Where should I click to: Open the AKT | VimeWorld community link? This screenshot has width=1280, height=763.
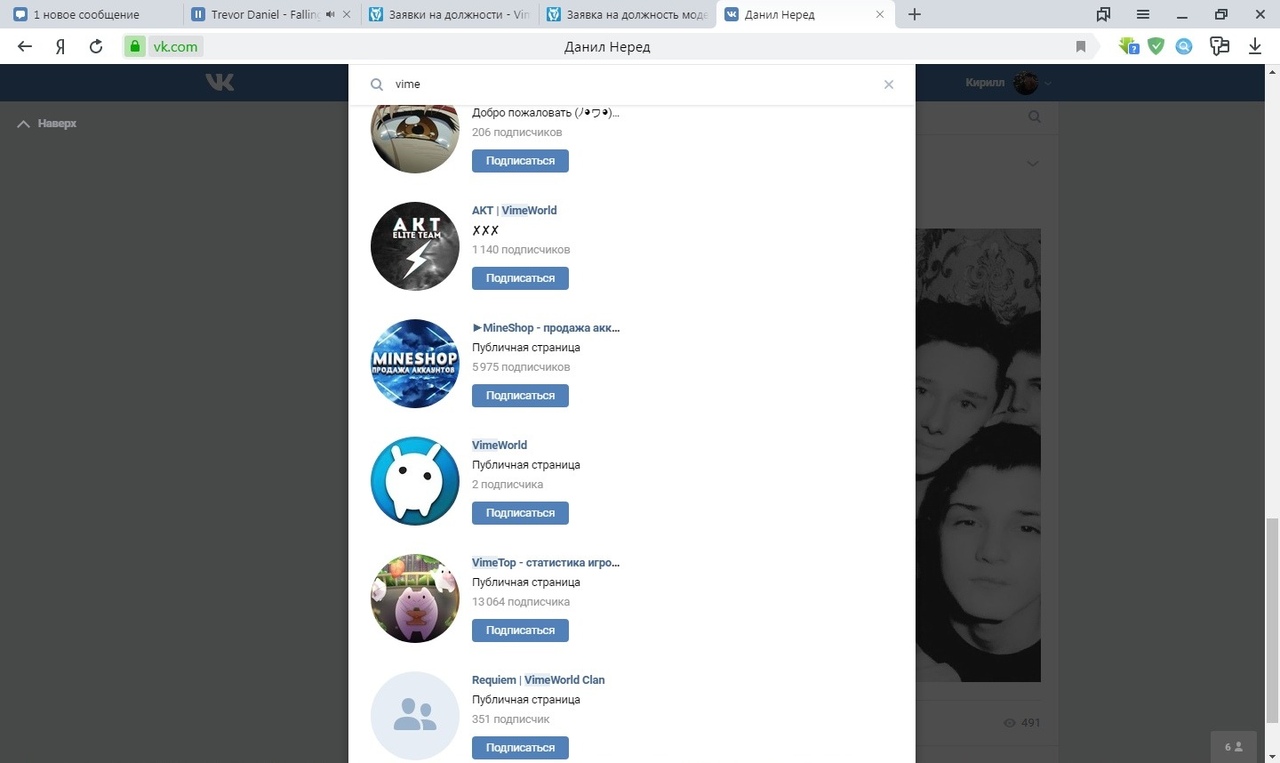pyautogui.click(x=514, y=210)
